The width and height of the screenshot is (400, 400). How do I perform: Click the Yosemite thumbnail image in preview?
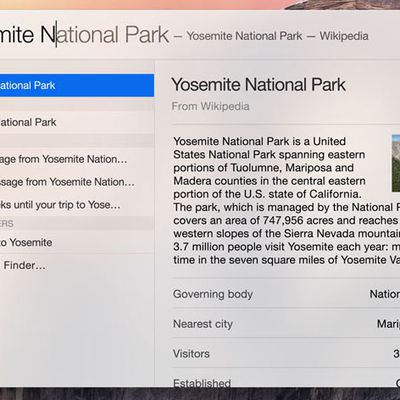tap(396, 163)
